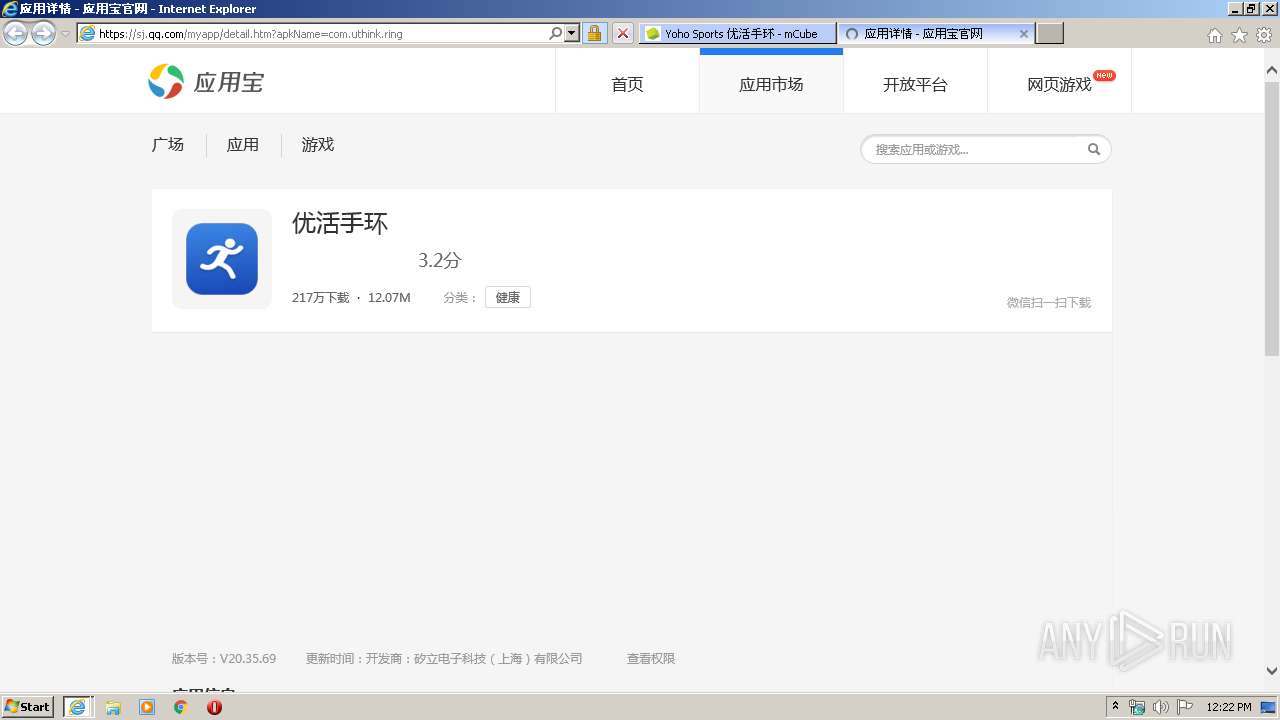Viewport: 1280px width, 720px height.
Task: Stop loading with the red X button
Action: point(622,33)
